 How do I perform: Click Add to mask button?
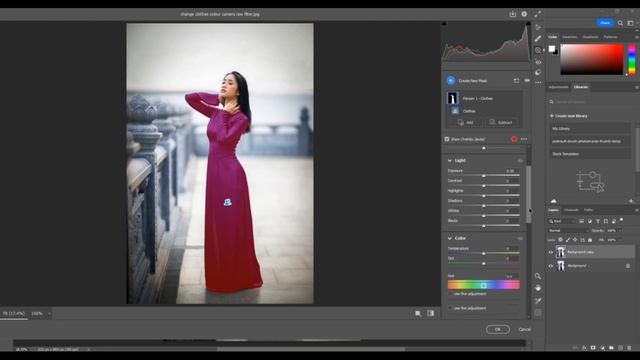pos(466,122)
